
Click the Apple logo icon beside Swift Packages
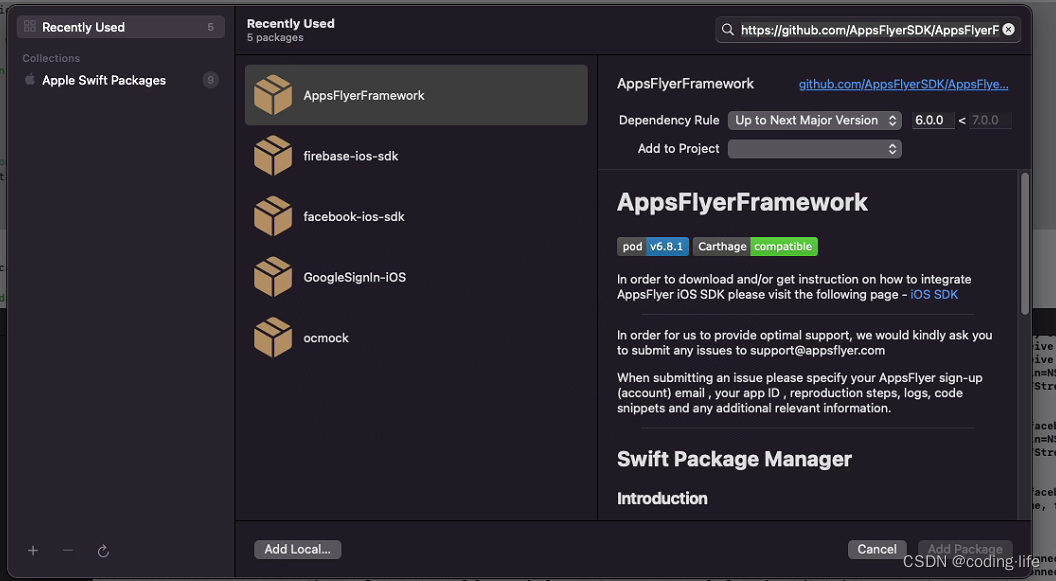point(30,79)
